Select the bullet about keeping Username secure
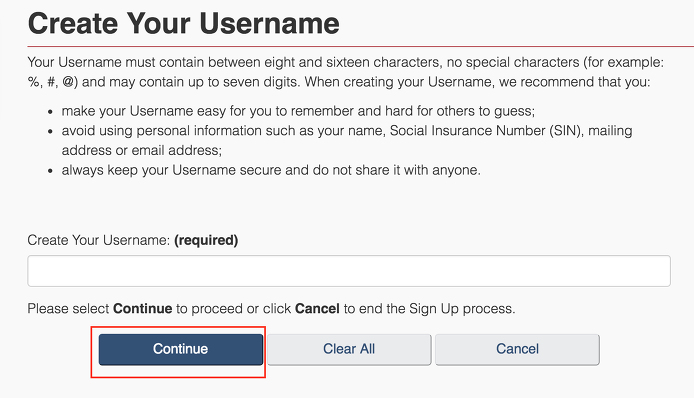 (271, 170)
